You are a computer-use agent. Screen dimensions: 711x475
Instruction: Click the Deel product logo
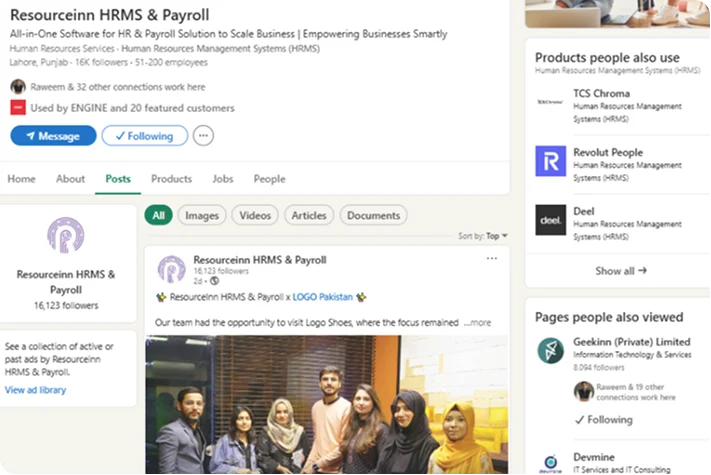point(550,220)
